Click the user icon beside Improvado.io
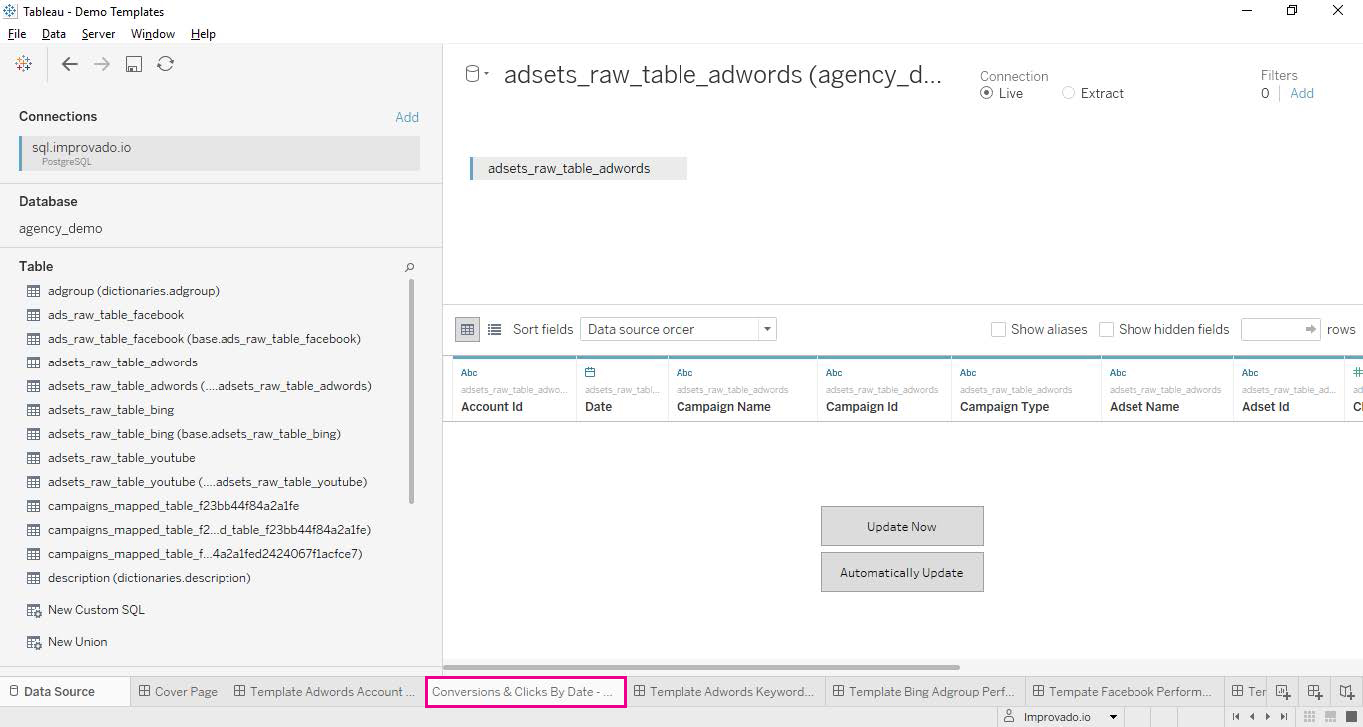 coord(1010,717)
